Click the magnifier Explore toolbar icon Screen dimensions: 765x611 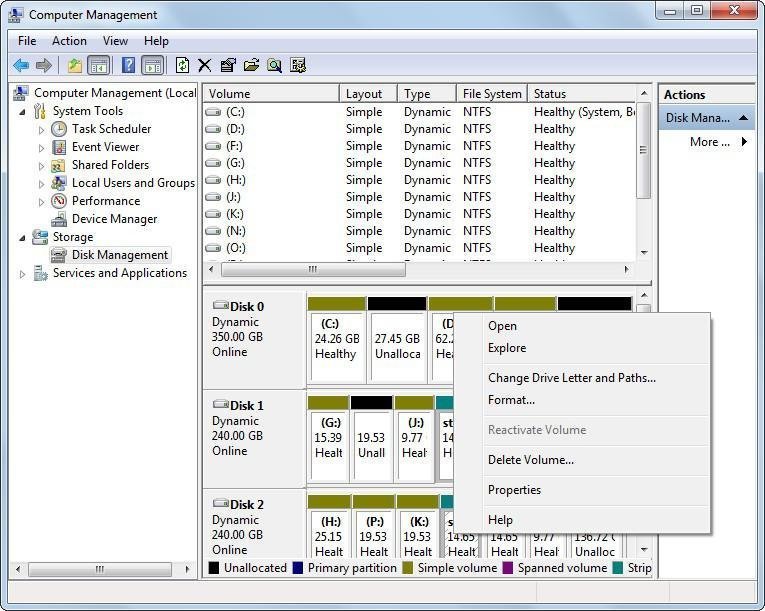coord(274,66)
